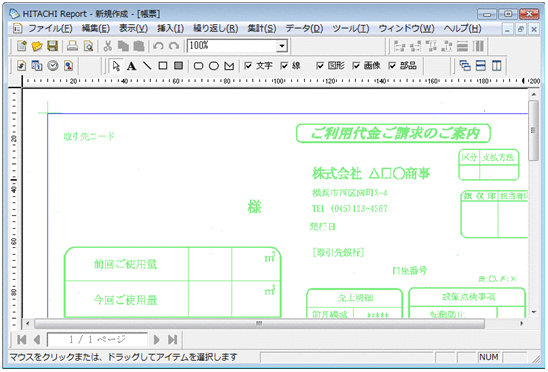This screenshot has width=548, height=372.
Task: Undo the last action
Action: click(158, 46)
